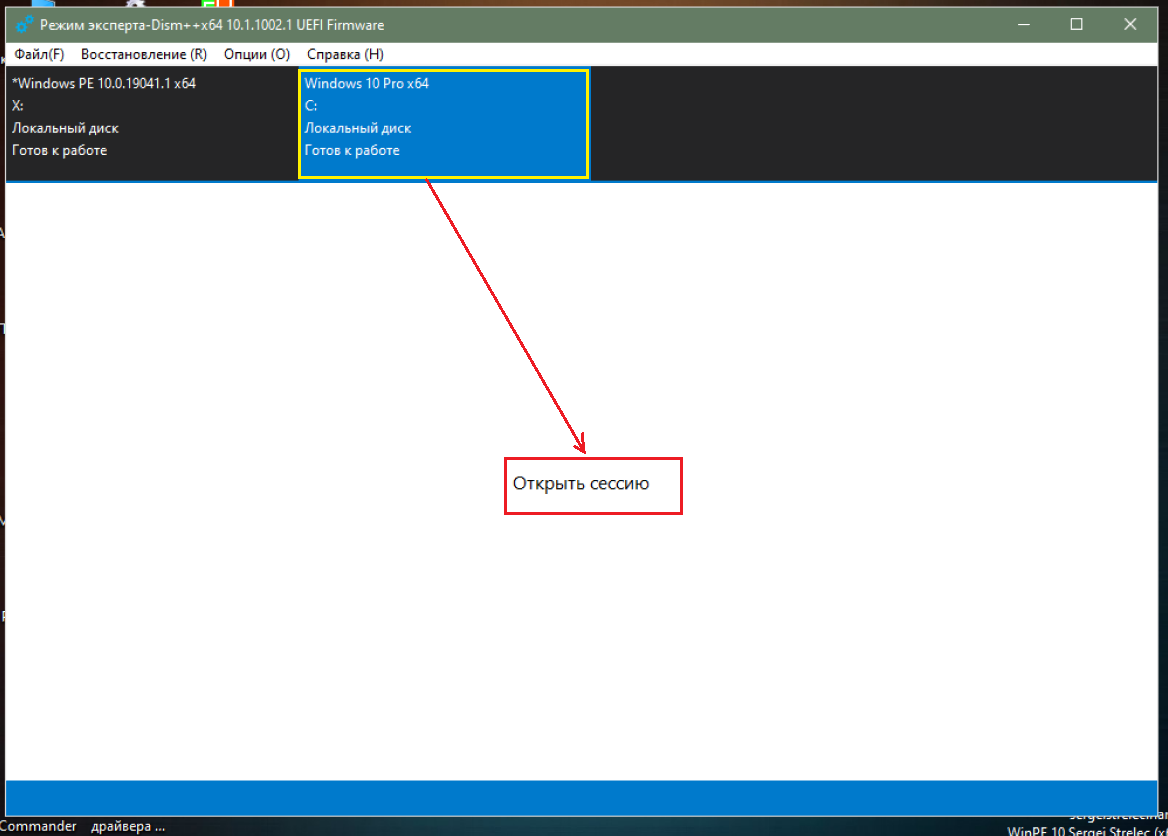Image resolution: width=1168 pixels, height=836 pixels.
Task: Open the Восстановление (R) menu
Action: pyautogui.click(x=144, y=54)
